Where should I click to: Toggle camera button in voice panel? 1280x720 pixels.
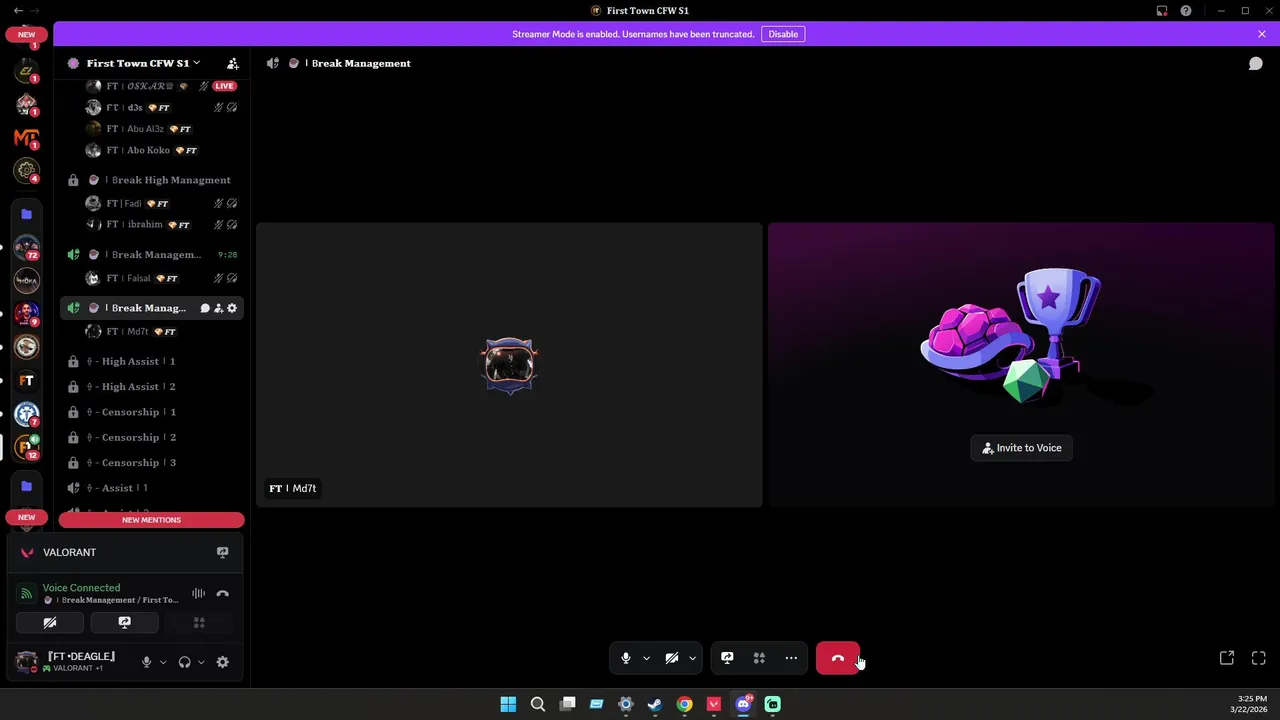pos(50,622)
